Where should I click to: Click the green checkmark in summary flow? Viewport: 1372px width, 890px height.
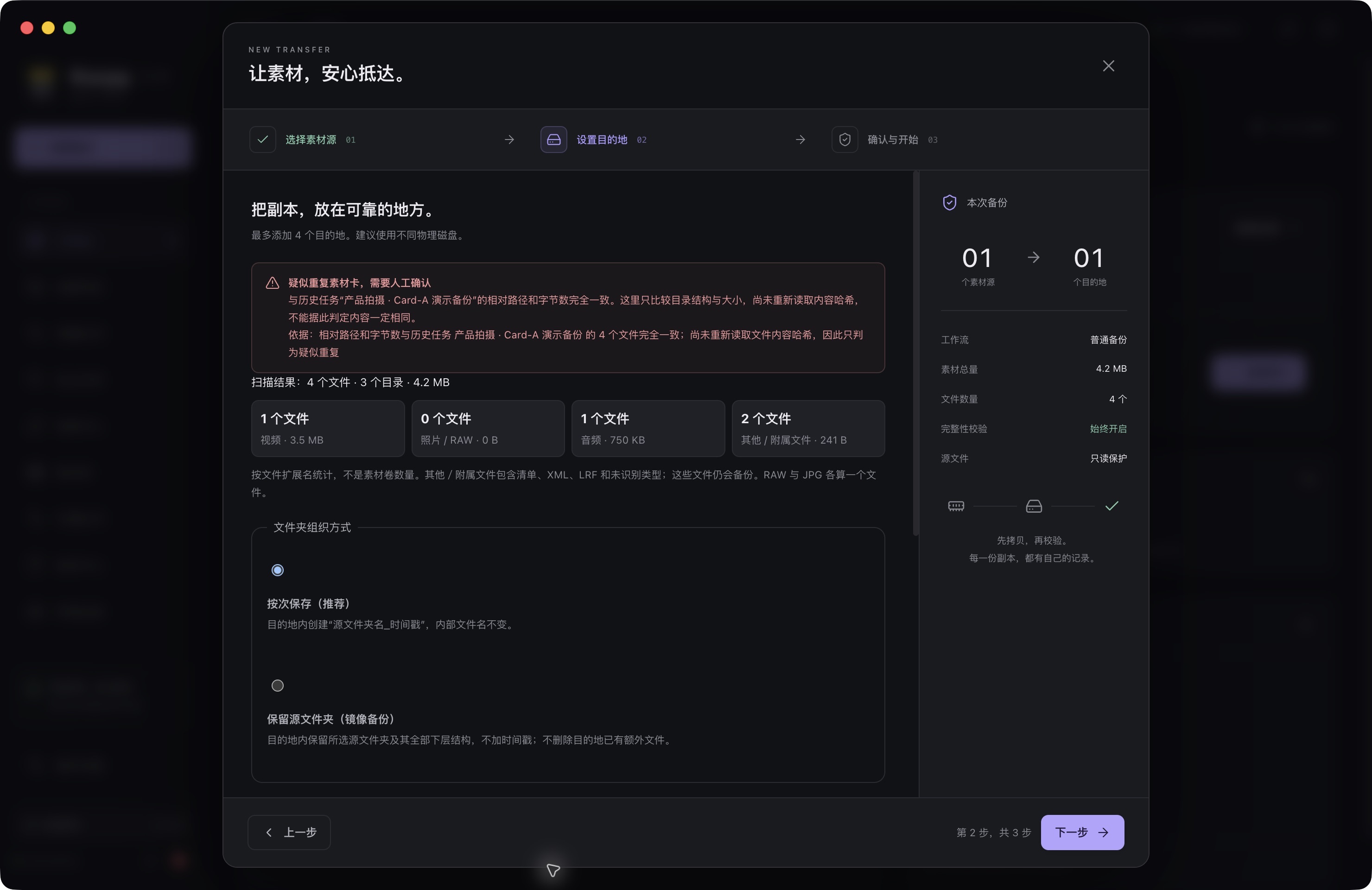tap(1112, 506)
